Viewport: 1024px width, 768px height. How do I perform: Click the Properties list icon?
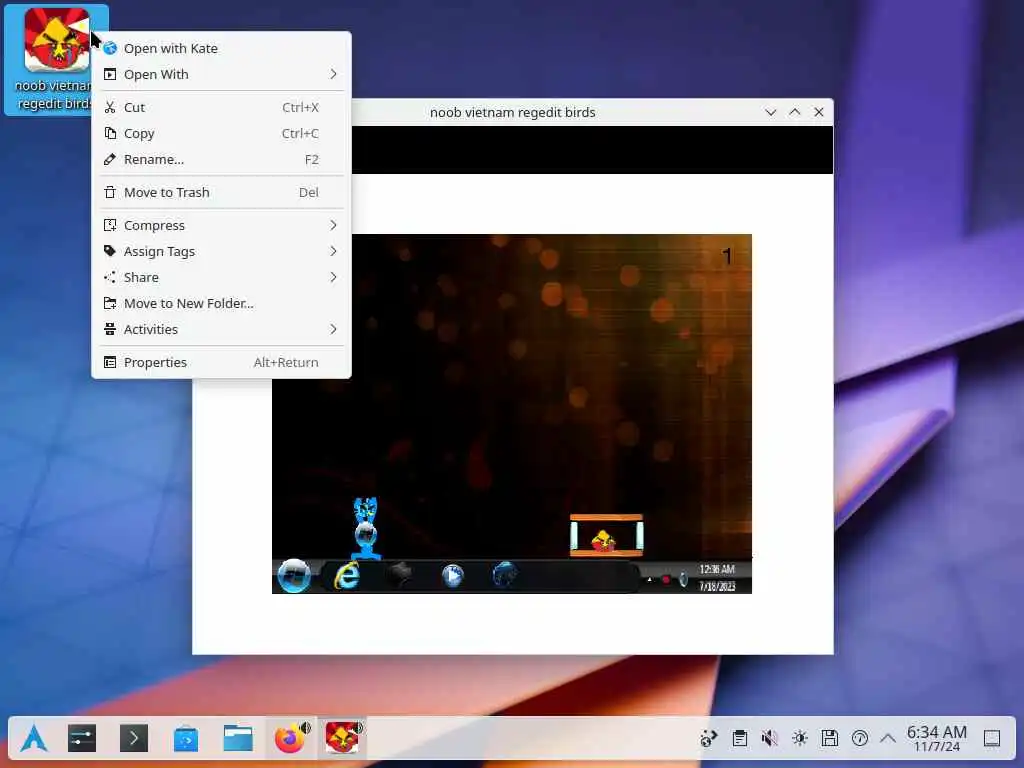110,362
